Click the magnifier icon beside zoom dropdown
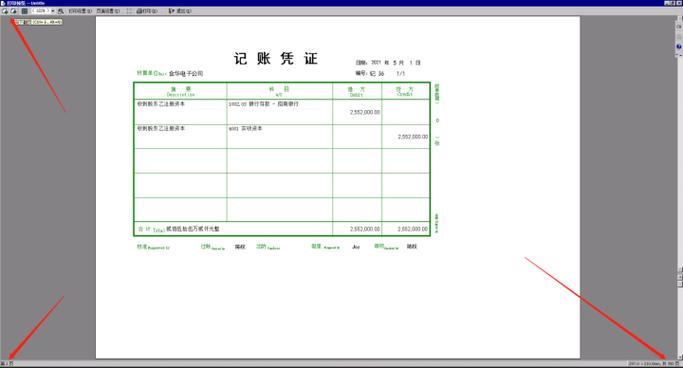The width and height of the screenshot is (683, 368). (61, 11)
